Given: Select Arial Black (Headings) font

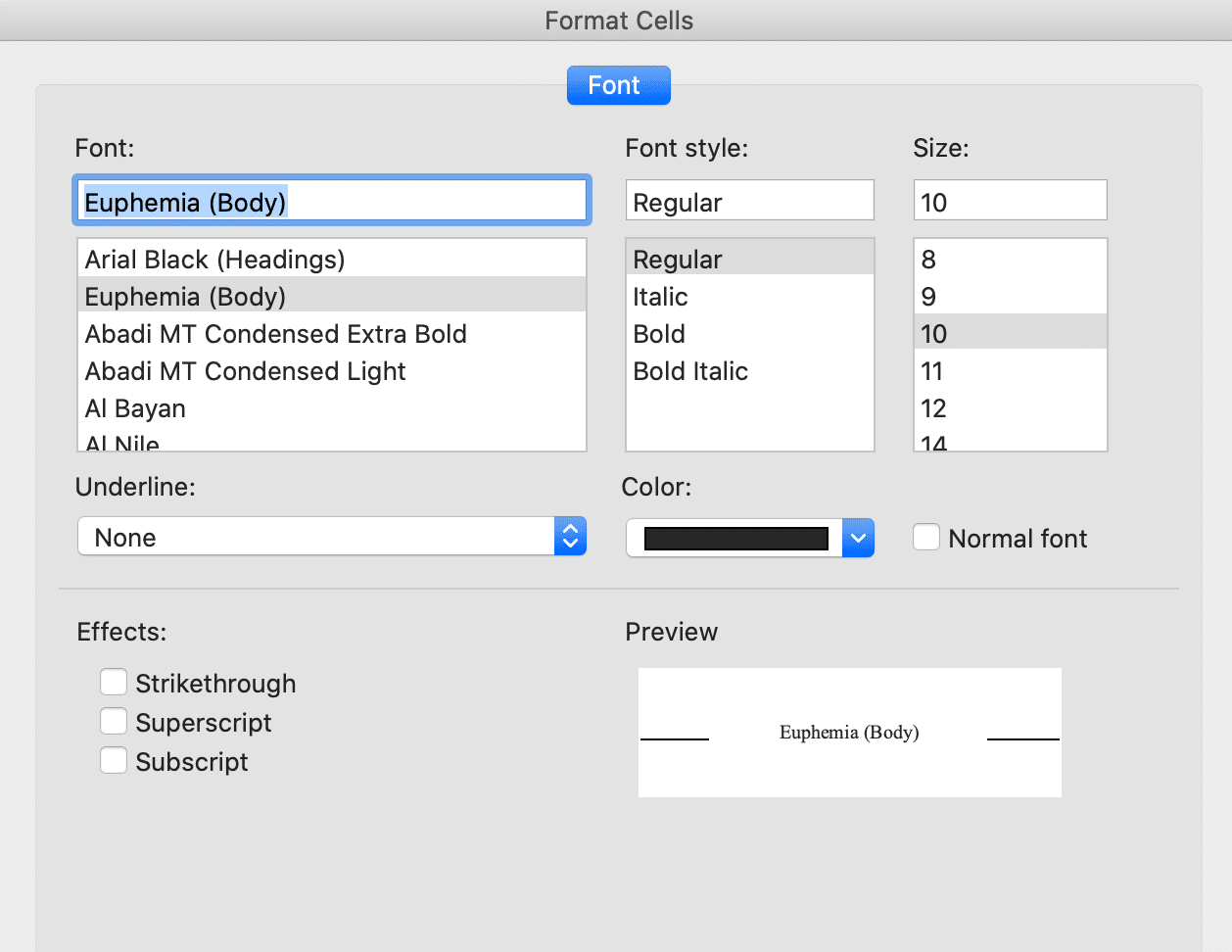Looking at the screenshot, I should click(x=214, y=260).
